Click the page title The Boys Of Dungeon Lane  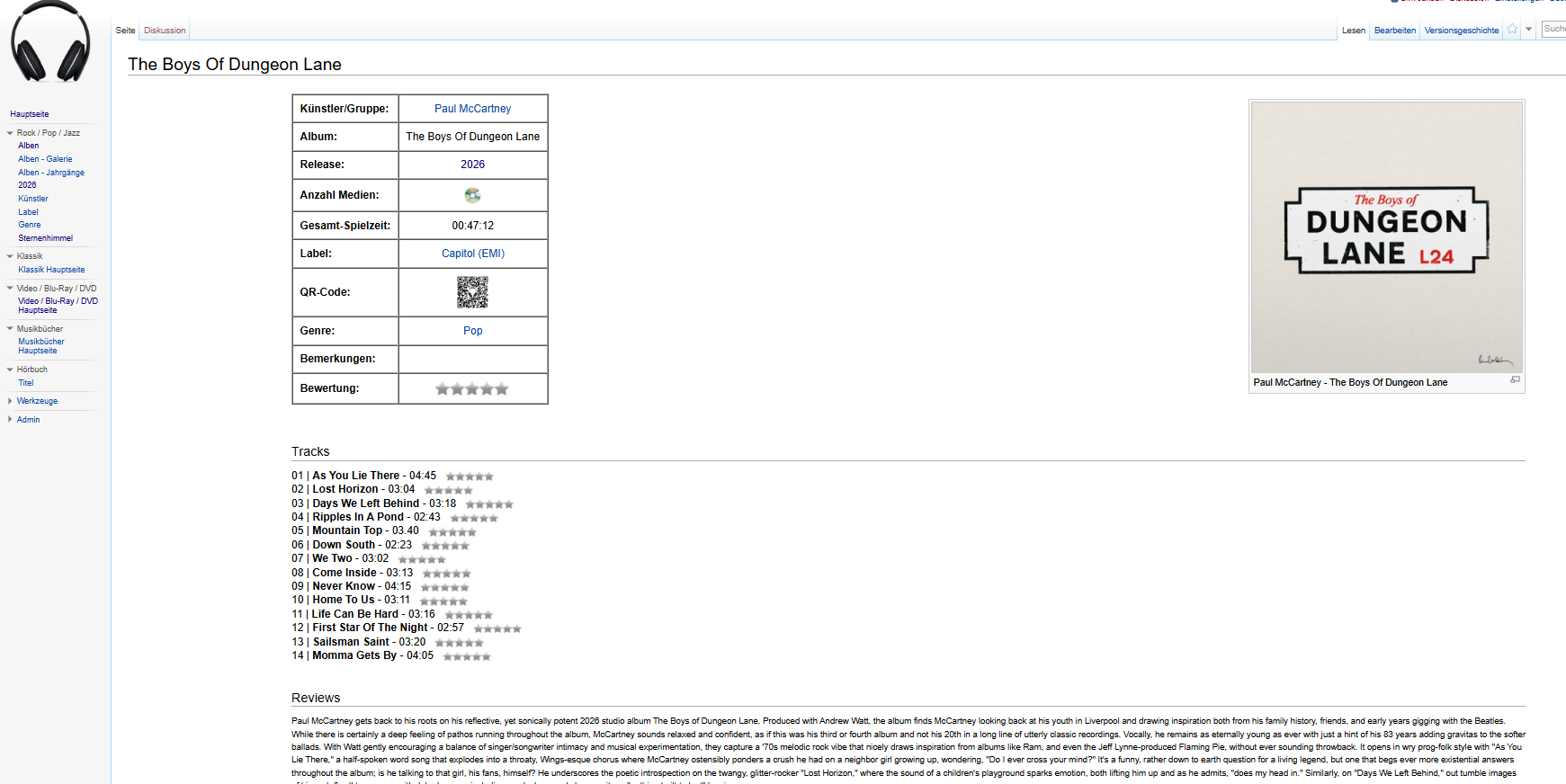click(235, 64)
